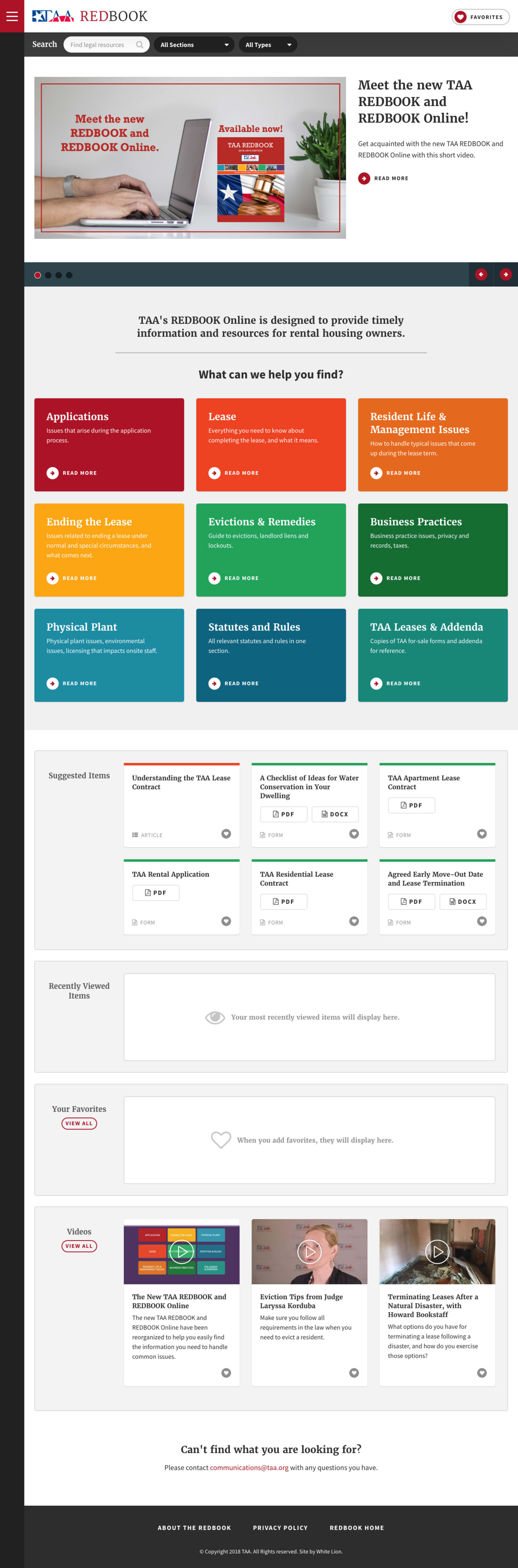Screen dimensions: 518x1568
Task: Play Terminating Leases After Natural Disaster video
Action: [437, 1251]
